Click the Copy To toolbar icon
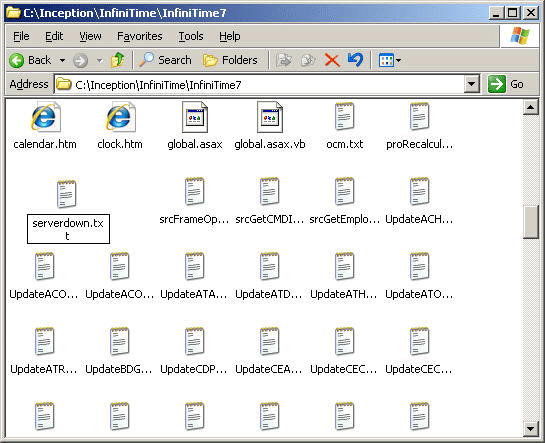Image resolution: width=545 pixels, height=443 pixels. pos(308,60)
